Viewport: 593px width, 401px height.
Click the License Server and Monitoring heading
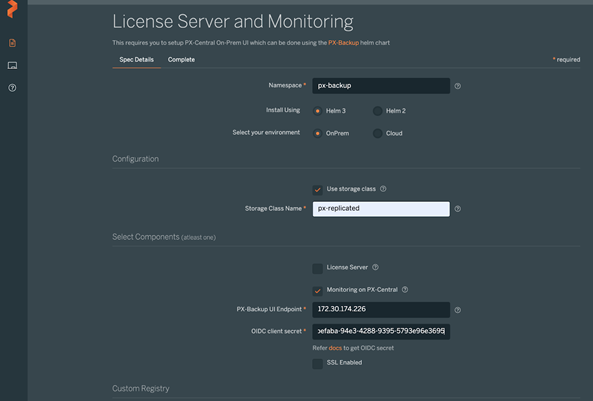click(233, 22)
